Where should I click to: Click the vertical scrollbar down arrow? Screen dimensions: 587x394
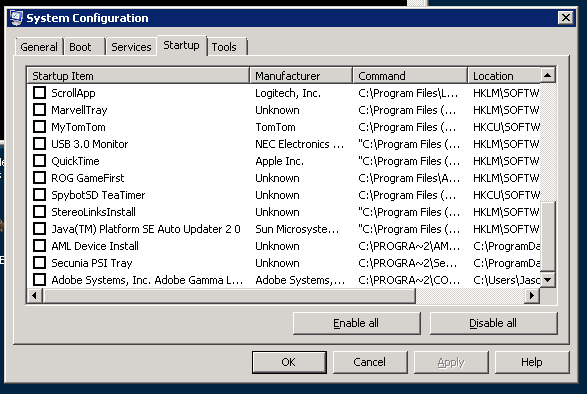pos(547,279)
